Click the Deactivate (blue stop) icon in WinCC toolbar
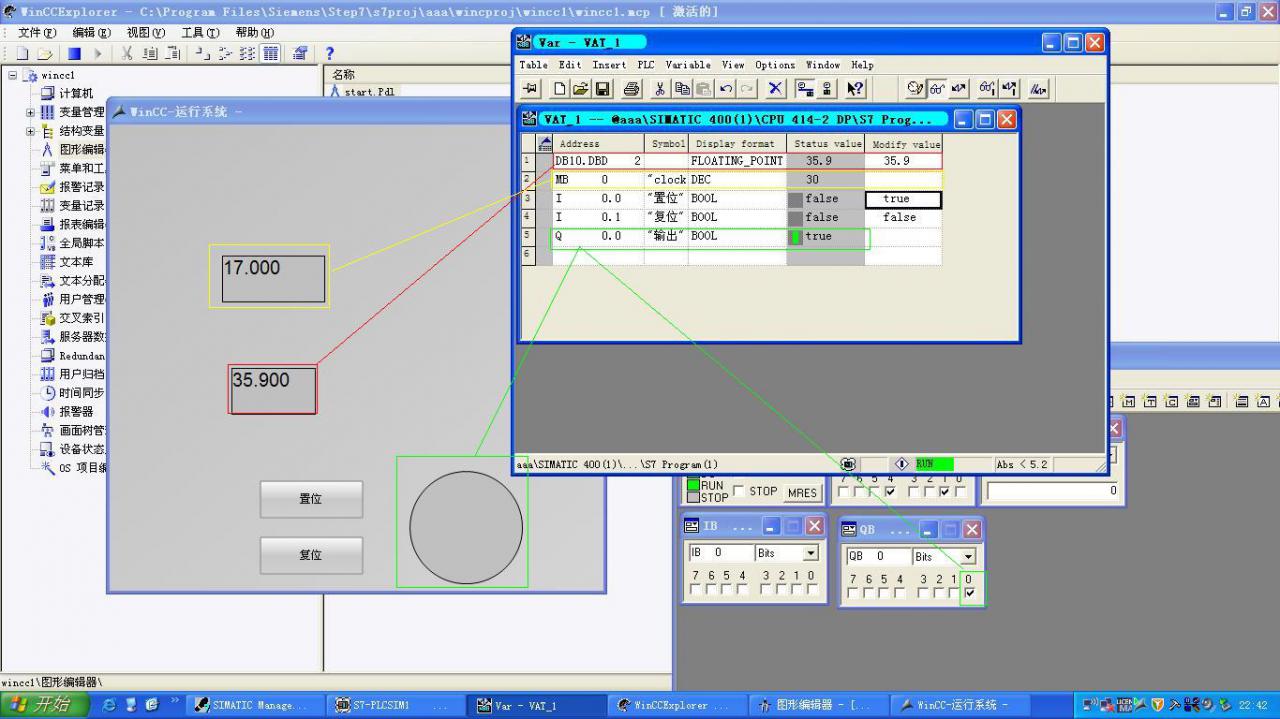 [74, 53]
